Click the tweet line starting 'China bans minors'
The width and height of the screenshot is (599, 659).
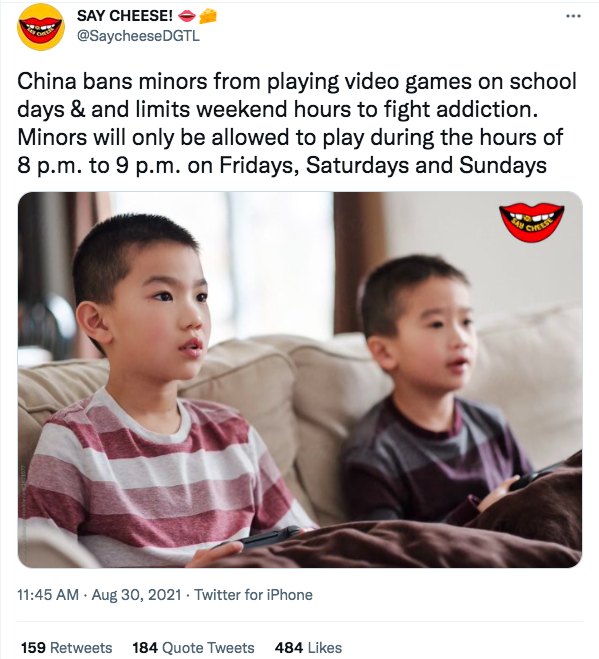pyautogui.click(x=297, y=82)
